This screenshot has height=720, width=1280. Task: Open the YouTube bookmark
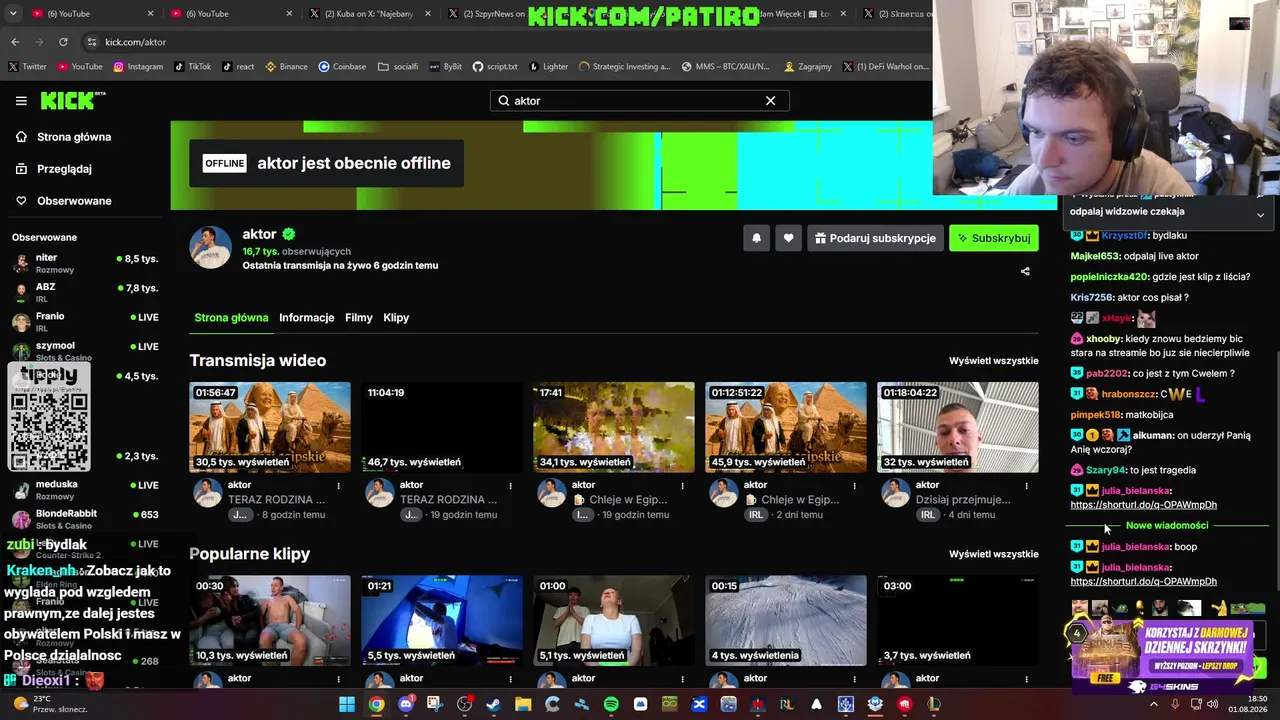coord(80,67)
